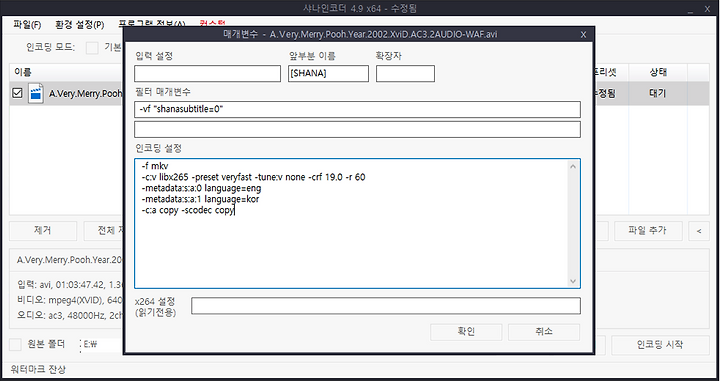Image resolution: width=720 pixels, height=381 pixels.
Task: Click the encoding settings scrollbar up arrow
Action: click(573, 166)
